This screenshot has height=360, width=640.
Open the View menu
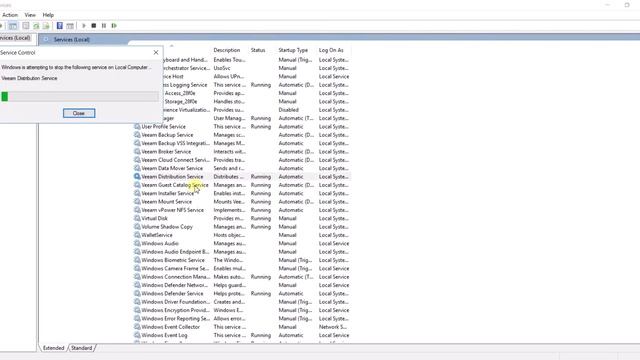(x=30, y=15)
